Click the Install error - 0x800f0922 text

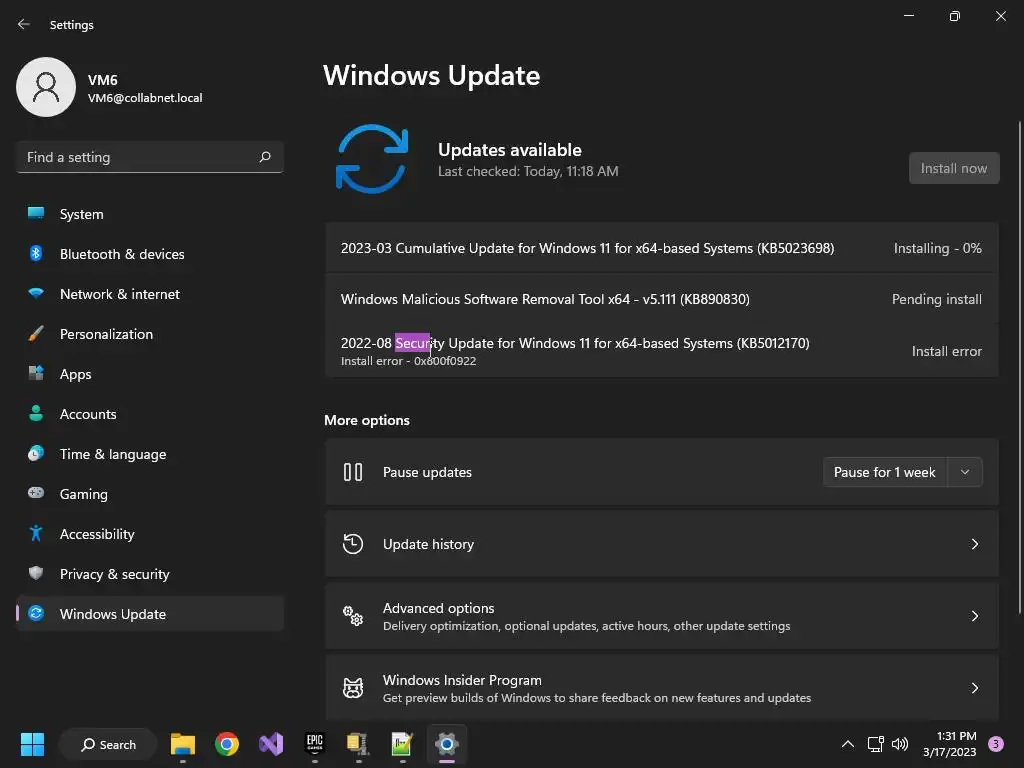[x=408, y=361]
